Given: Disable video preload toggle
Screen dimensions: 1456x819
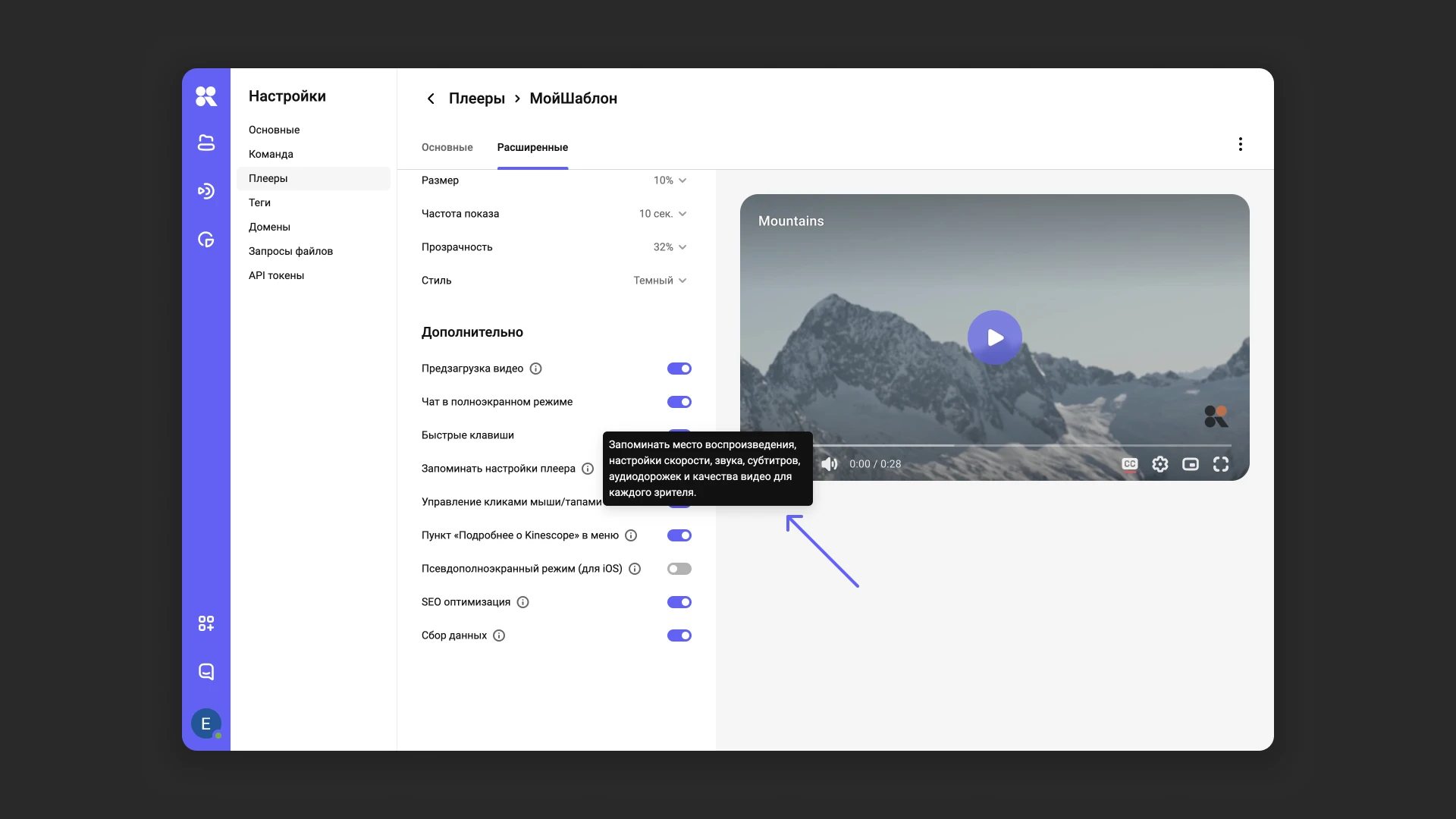Looking at the screenshot, I should click(x=679, y=369).
